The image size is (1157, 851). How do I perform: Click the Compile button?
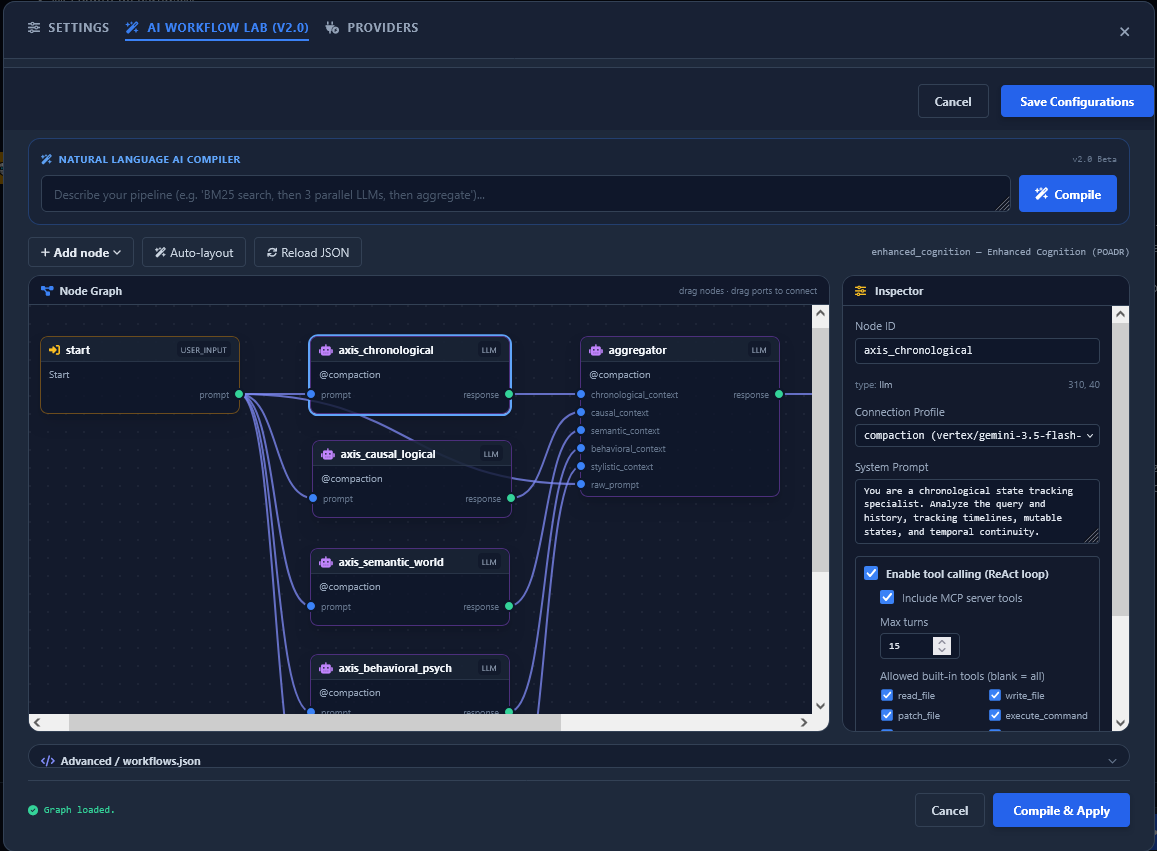coord(1067,194)
